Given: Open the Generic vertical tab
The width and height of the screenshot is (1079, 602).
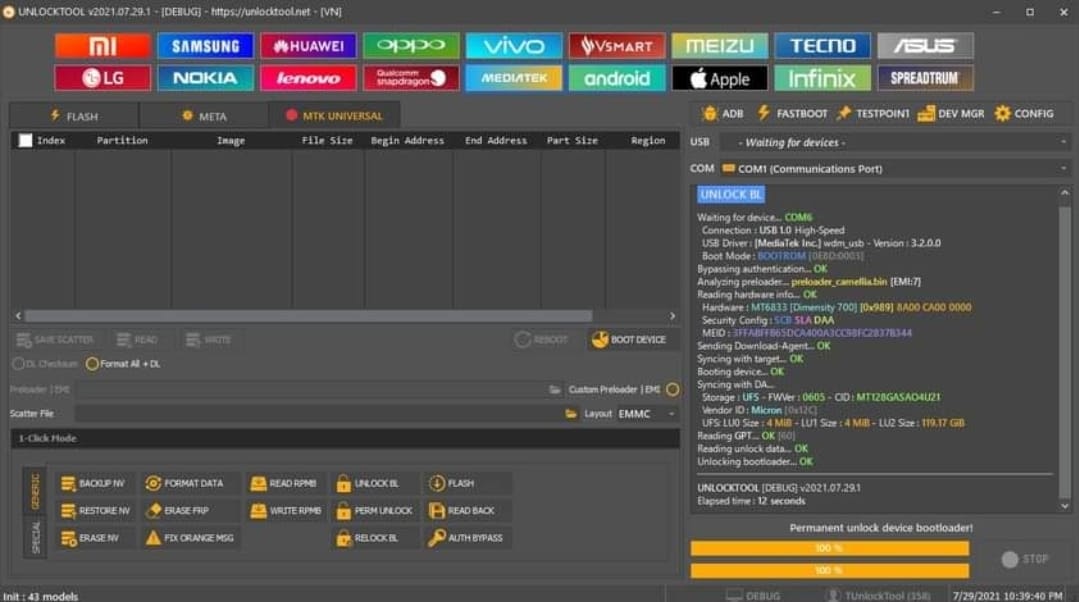Looking at the screenshot, I should (35, 491).
